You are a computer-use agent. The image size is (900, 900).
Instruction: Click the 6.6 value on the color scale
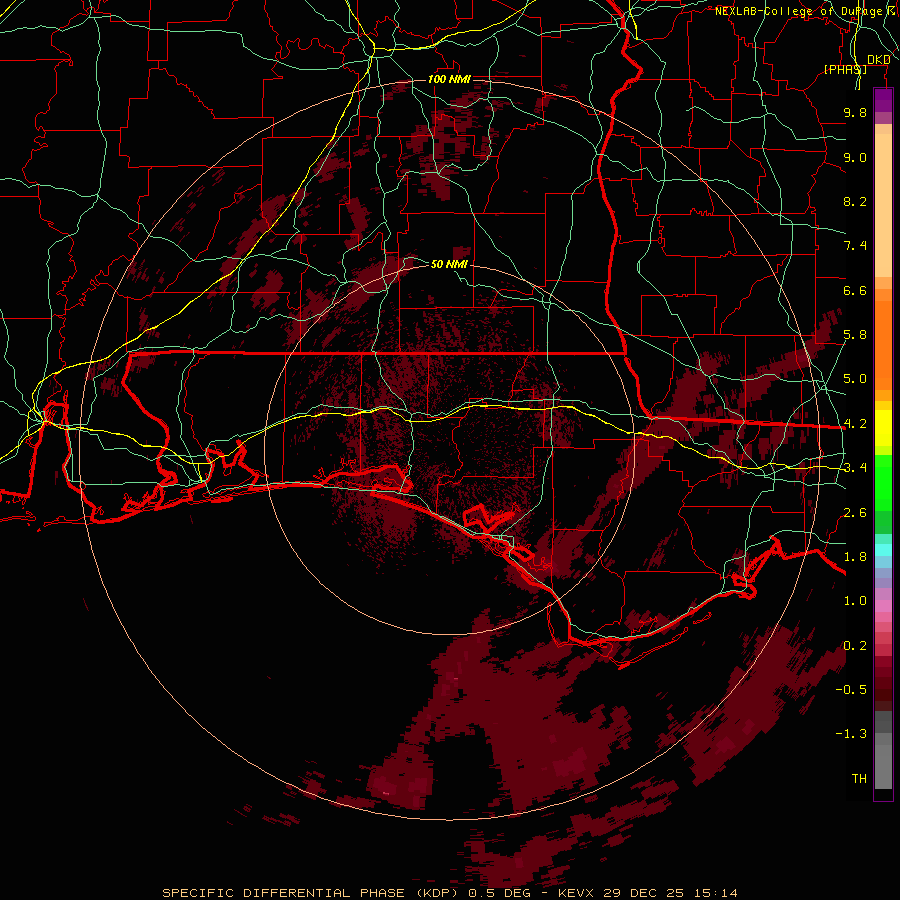pos(855,290)
